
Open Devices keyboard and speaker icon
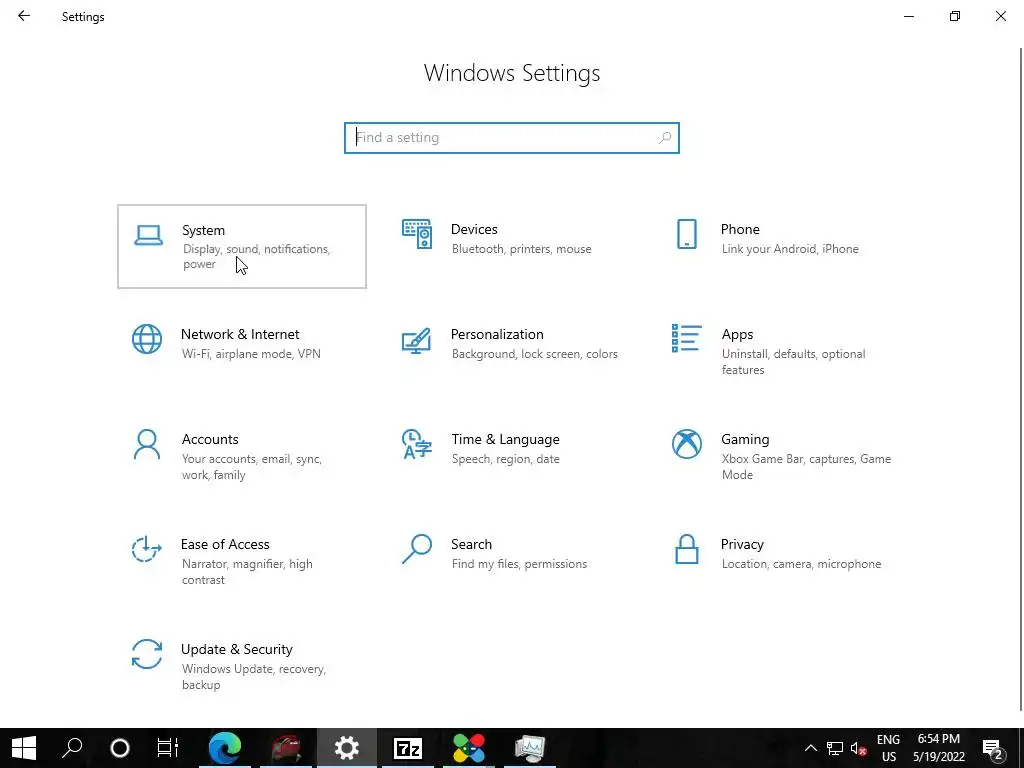(417, 234)
